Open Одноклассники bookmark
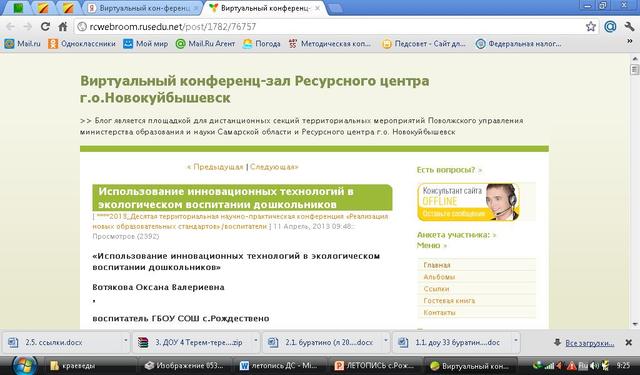Screen dimensions: 640x375 click(82, 44)
